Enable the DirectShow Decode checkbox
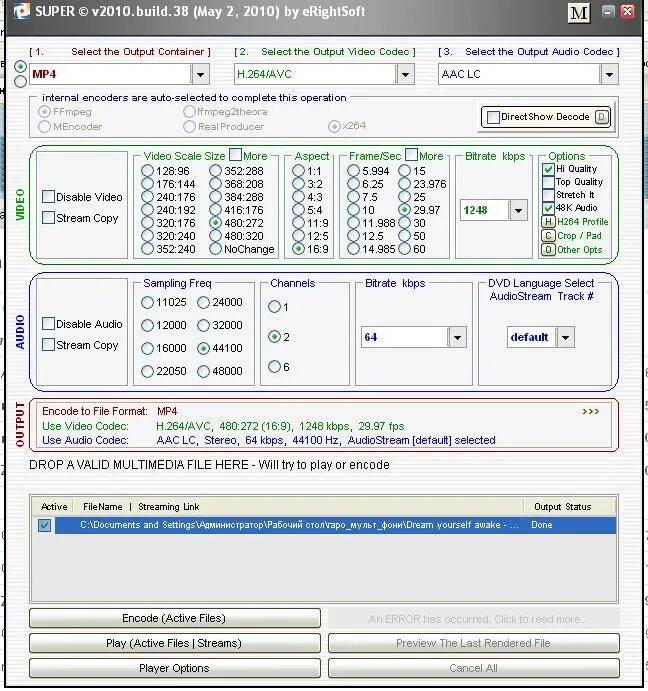This screenshot has width=648, height=691. pyautogui.click(x=493, y=117)
